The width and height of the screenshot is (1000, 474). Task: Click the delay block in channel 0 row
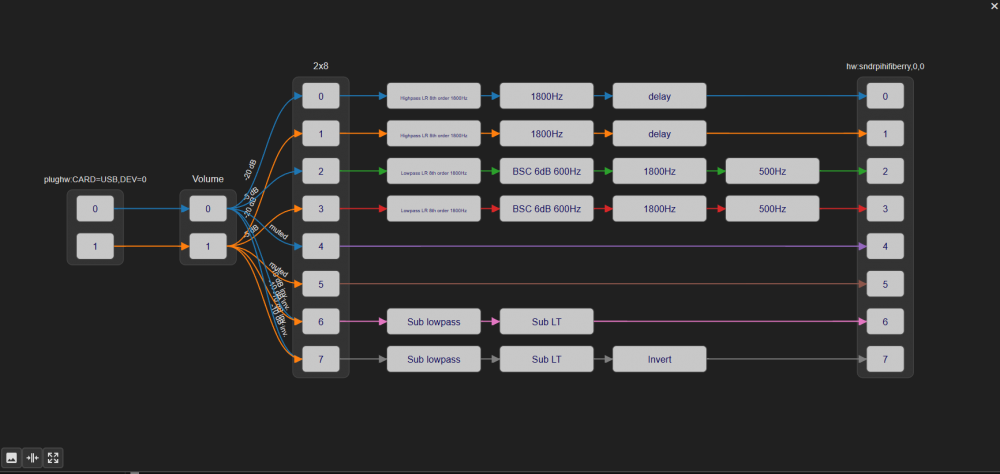click(659, 97)
